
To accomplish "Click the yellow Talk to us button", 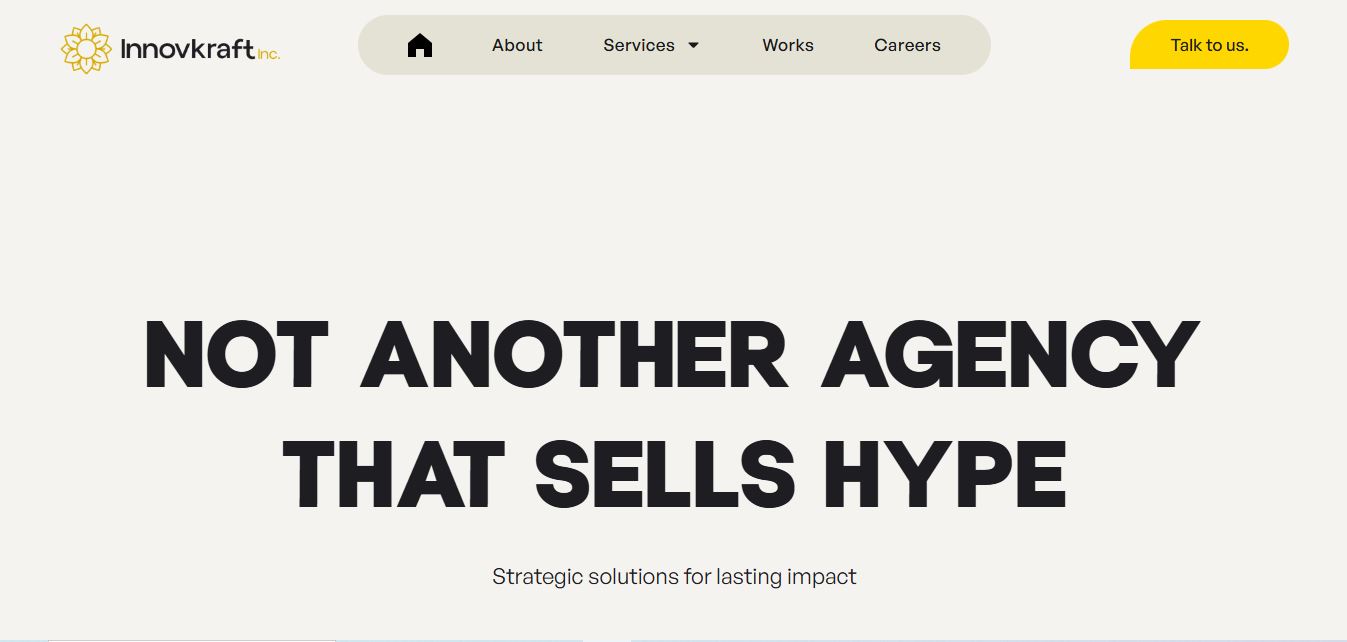I will coord(1209,45).
